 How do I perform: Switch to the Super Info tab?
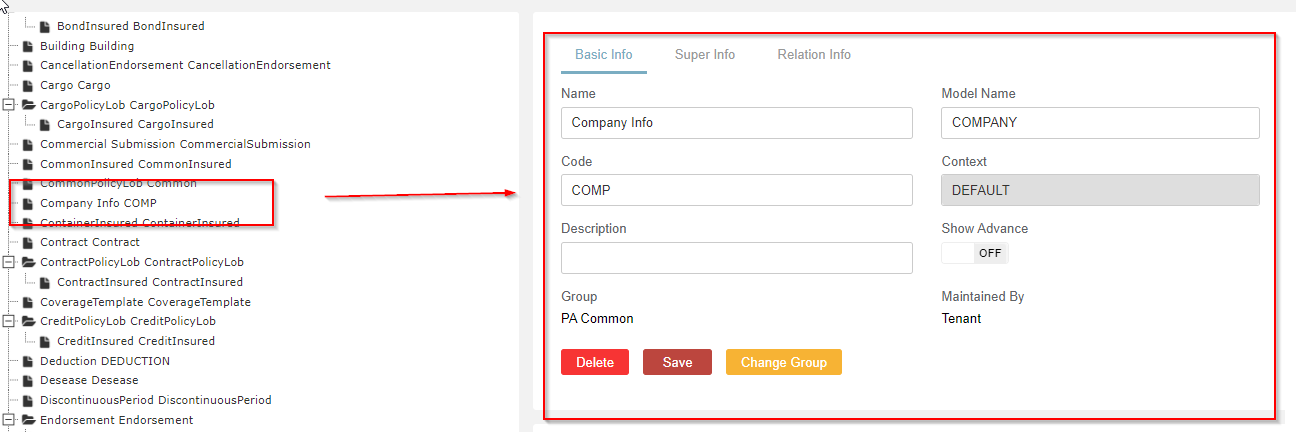tap(705, 55)
